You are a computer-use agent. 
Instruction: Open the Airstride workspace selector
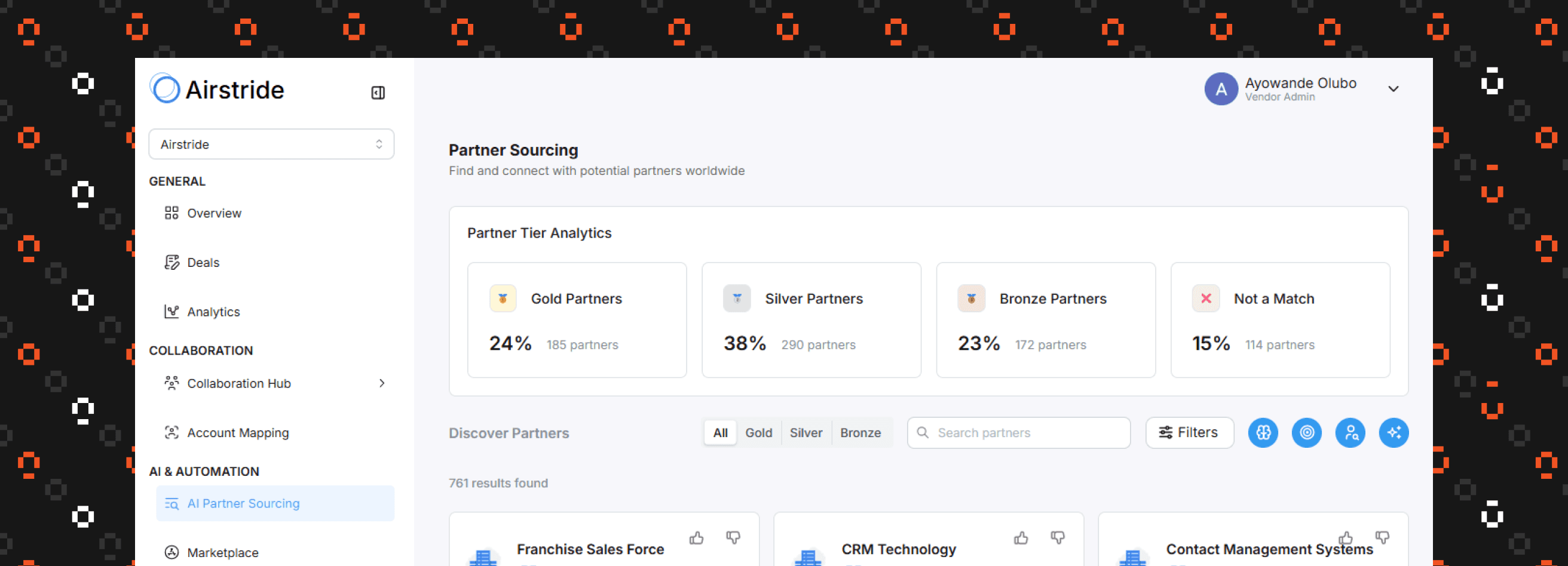click(271, 144)
